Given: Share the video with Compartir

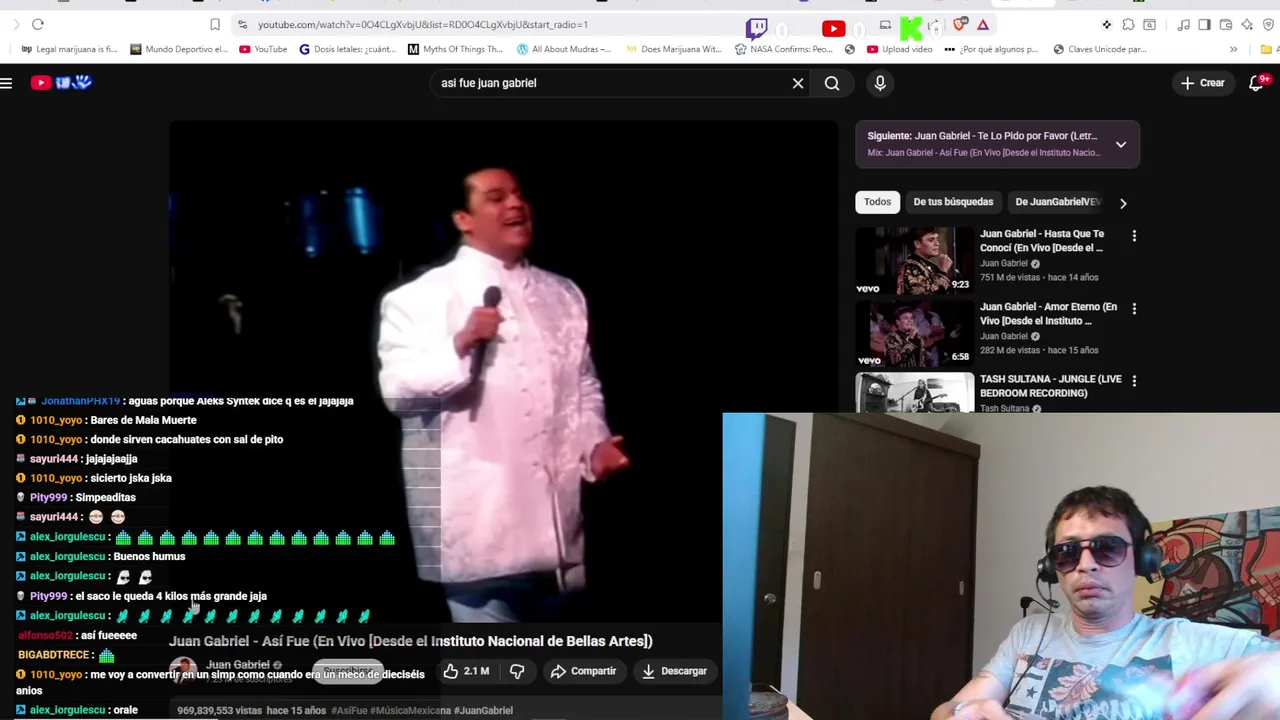Looking at the screenshot, I should point(583,671).
